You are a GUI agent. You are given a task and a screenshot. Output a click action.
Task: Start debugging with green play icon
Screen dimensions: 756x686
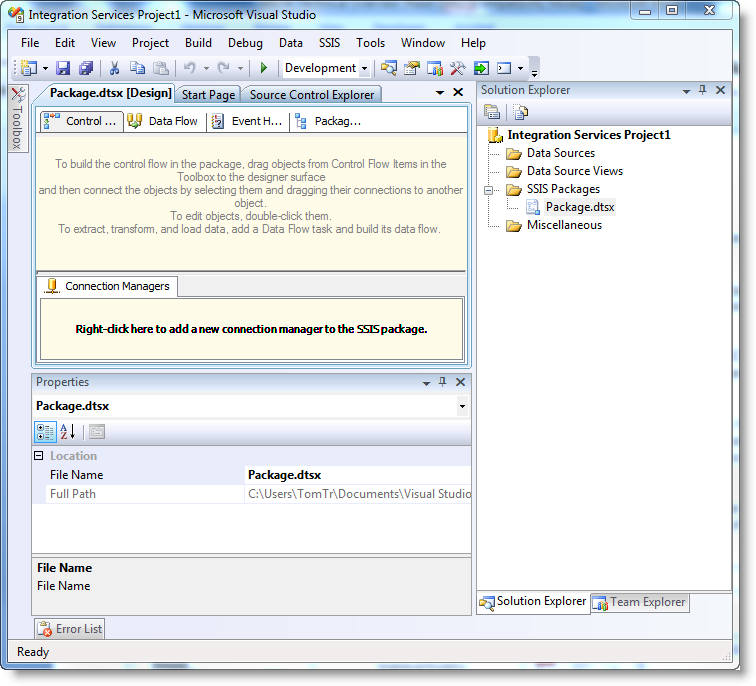click(264, 68)
